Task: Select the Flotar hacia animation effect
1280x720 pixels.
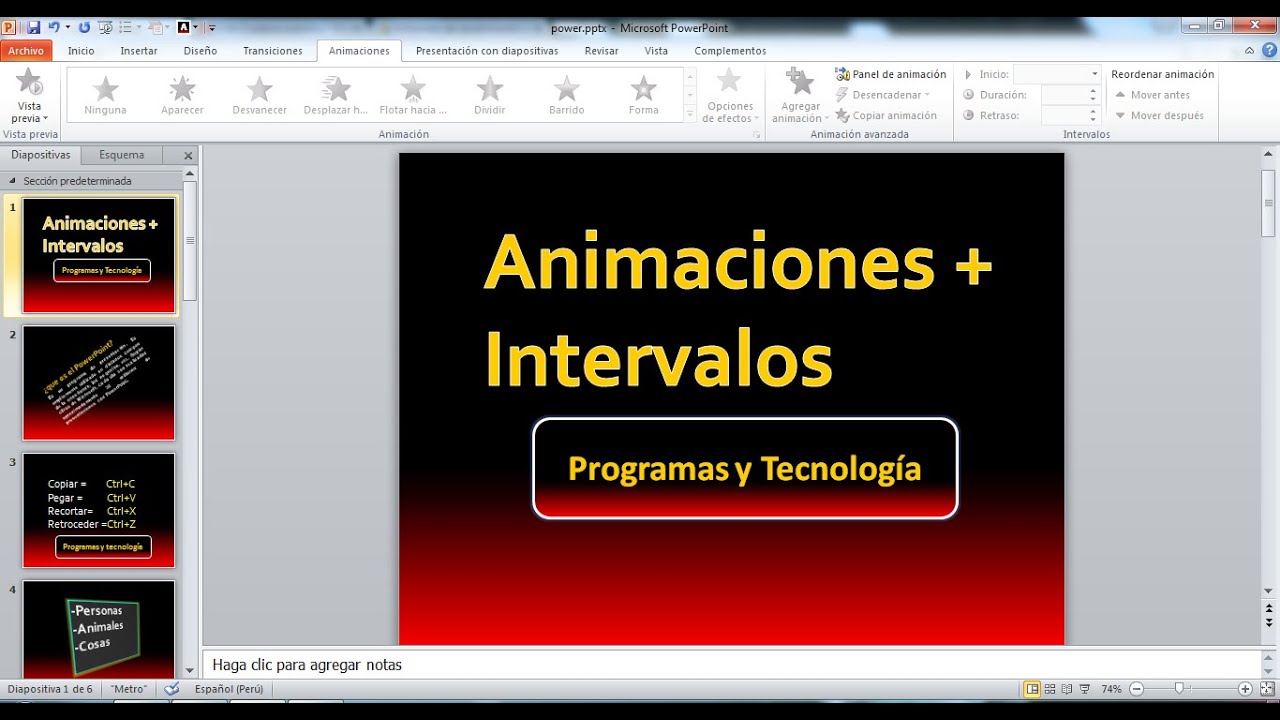Action: click(x=413, y=95)
